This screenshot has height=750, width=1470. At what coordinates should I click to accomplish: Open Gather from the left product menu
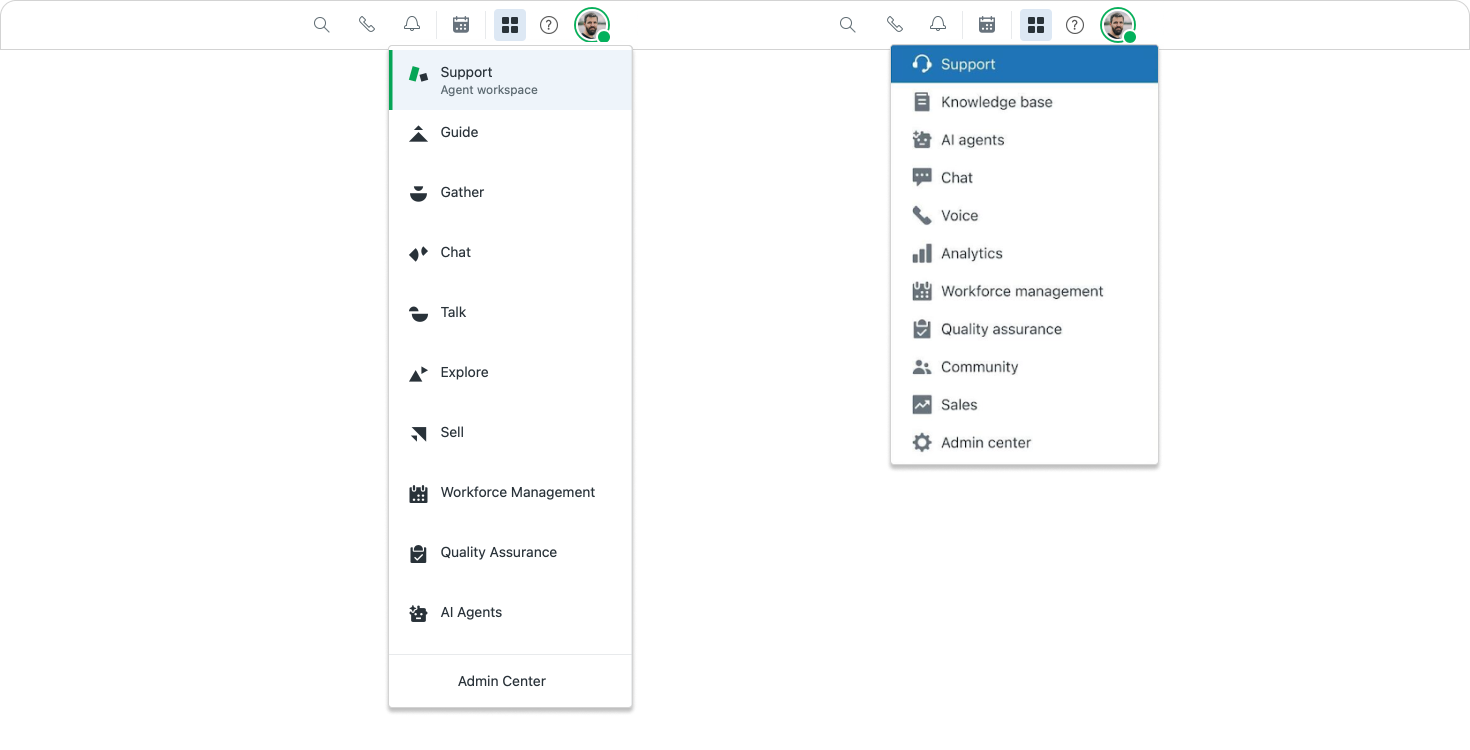[510, 192]
